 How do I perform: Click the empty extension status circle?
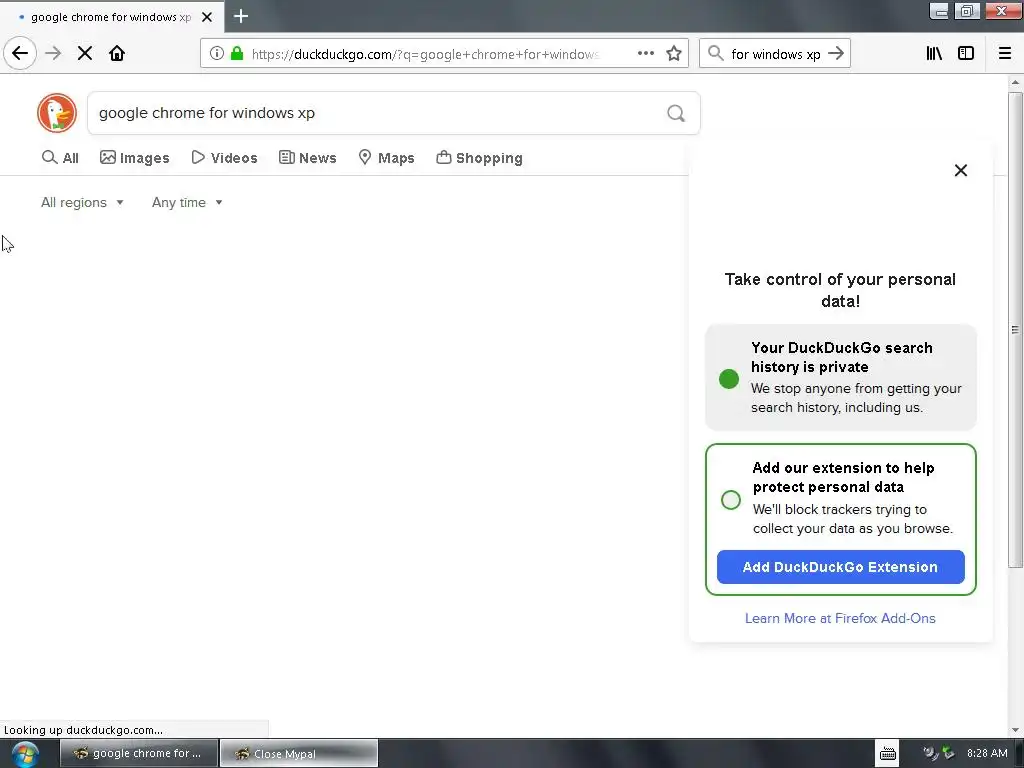pyautogui.click(x=731, y=500)
